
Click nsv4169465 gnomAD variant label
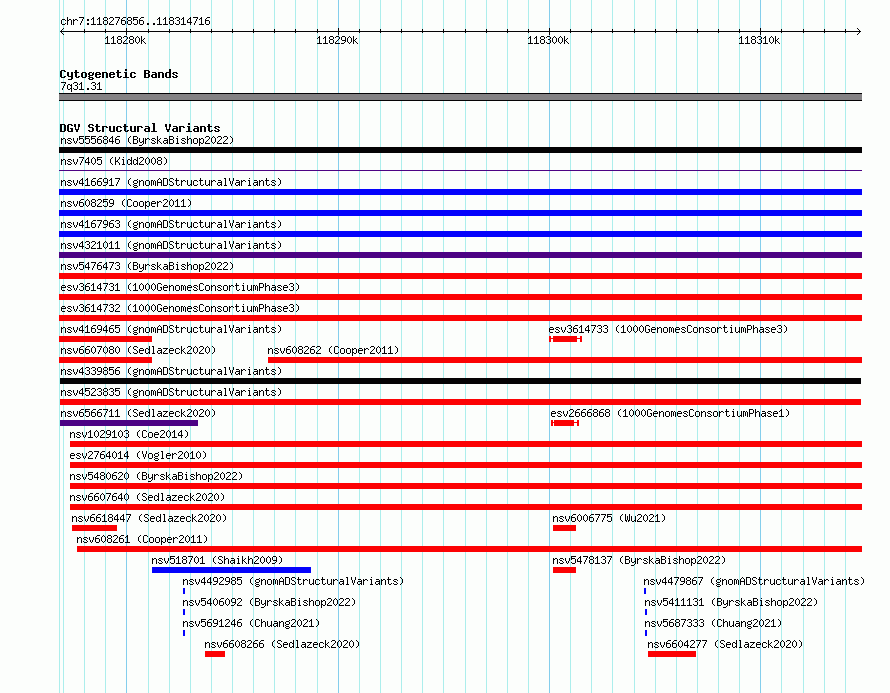coord(171,329)
